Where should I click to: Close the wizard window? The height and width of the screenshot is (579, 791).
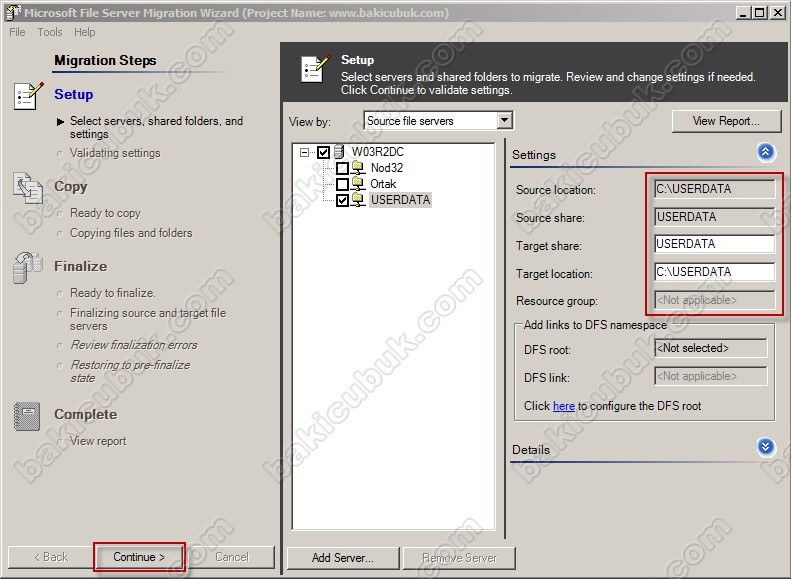[777, 13]
